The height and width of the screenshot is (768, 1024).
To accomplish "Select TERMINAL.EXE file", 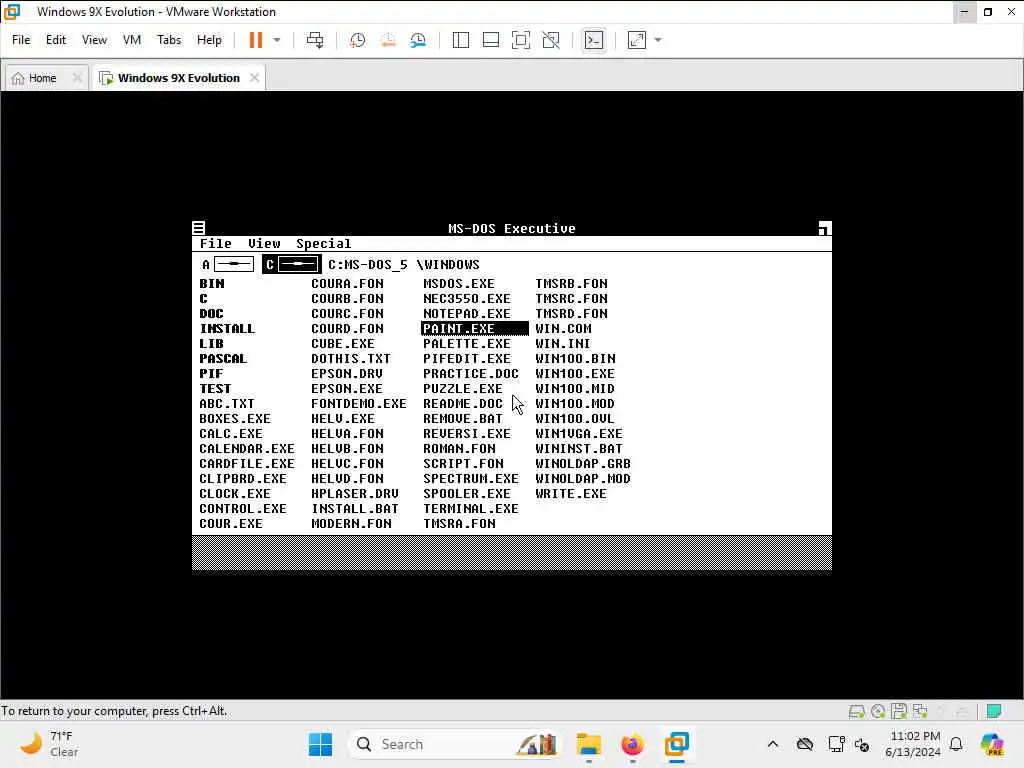I will (471, 509).
